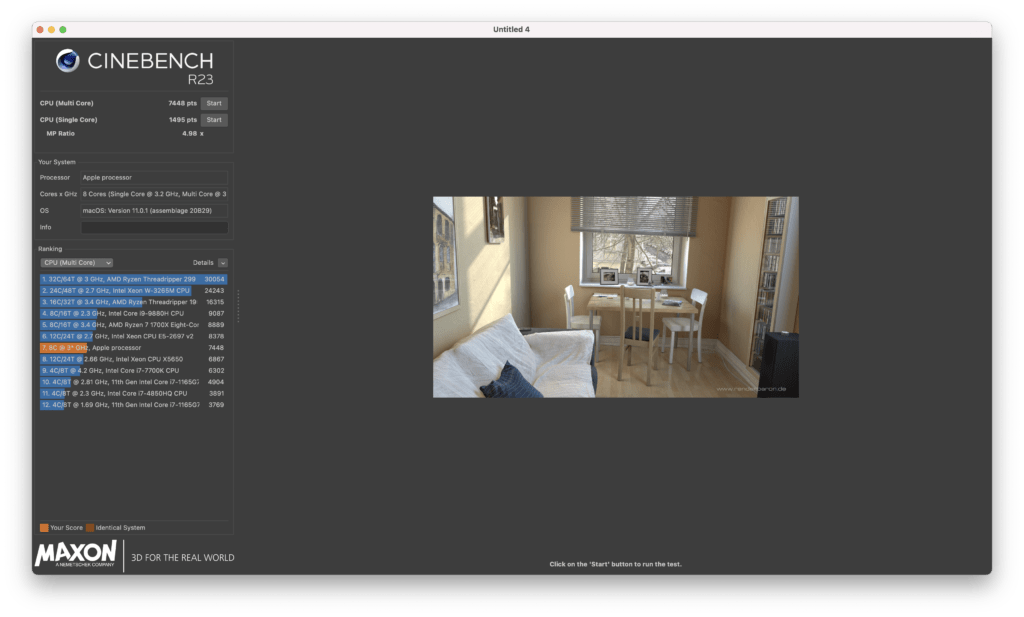This screenshot has width=1024, height=617.
Task: Open the CPU (Multi Core) ranking dropdown
Action: pos(76,262)
